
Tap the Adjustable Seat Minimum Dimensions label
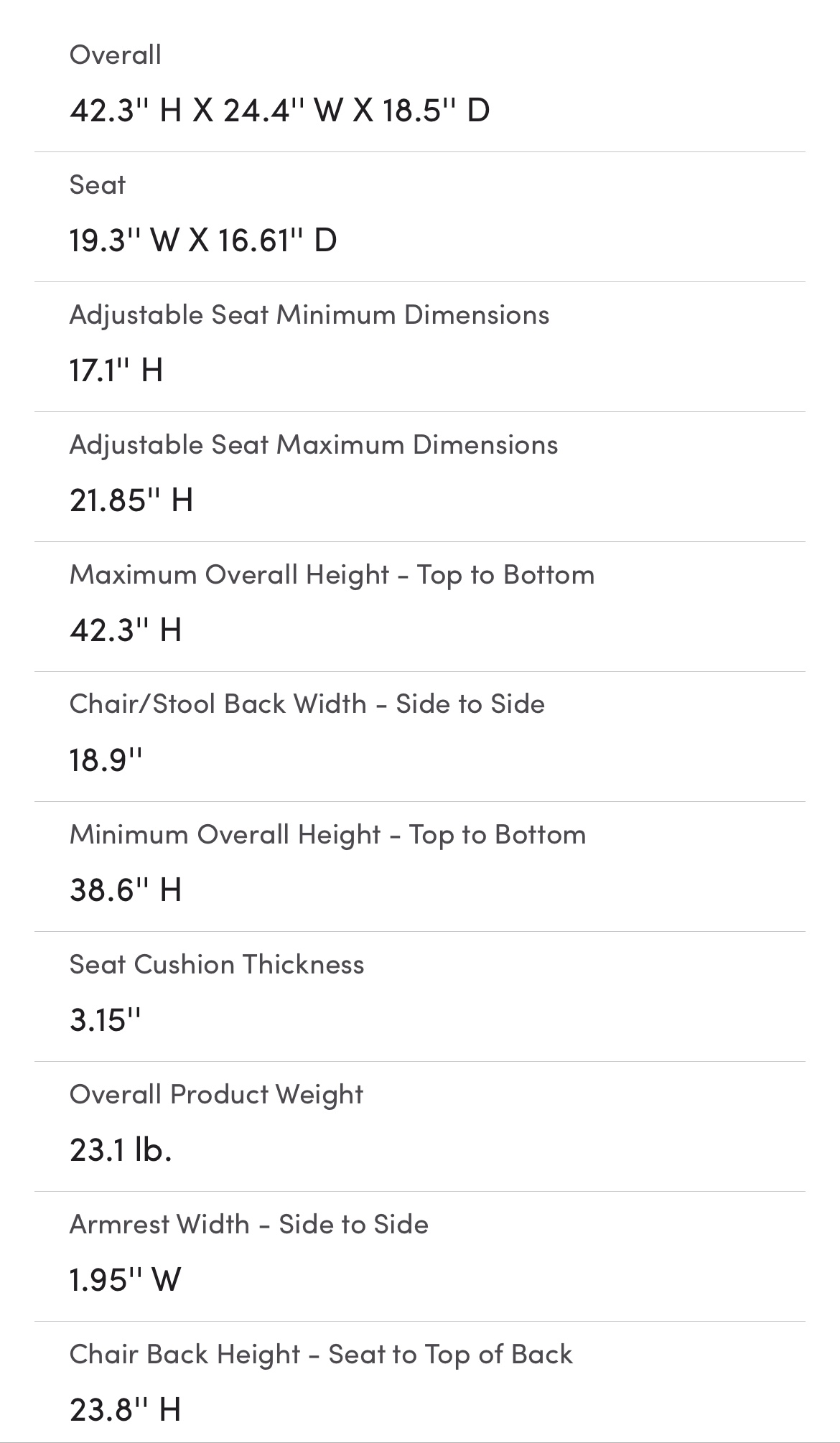[x=309, y=315]
